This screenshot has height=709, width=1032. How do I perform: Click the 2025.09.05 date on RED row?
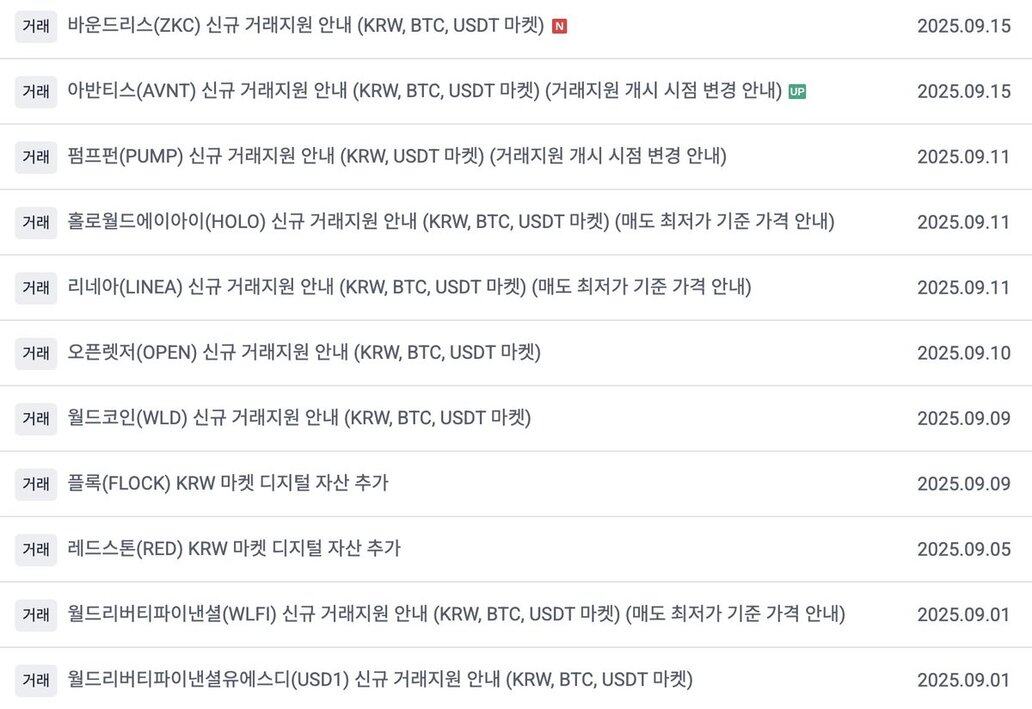(964, 549)
